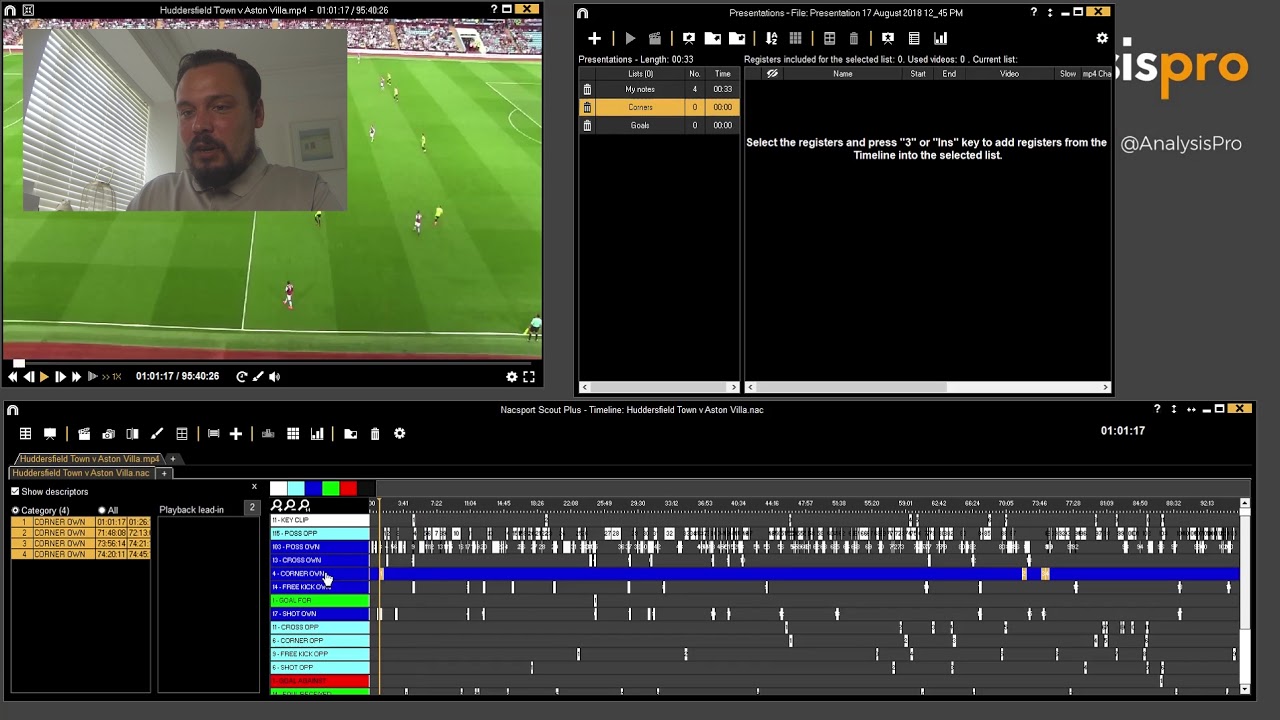
Task: Delete the Goals list via trash icon
Action: (587, 125)
